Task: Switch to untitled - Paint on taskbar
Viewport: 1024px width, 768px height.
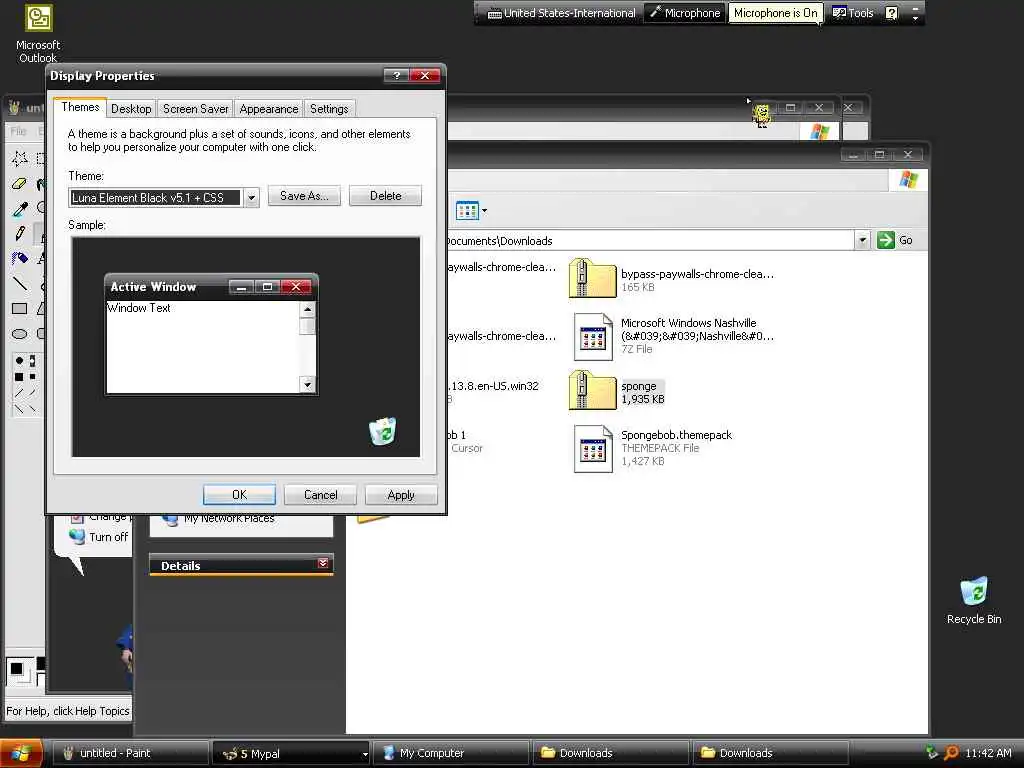Action: (130, 754)
